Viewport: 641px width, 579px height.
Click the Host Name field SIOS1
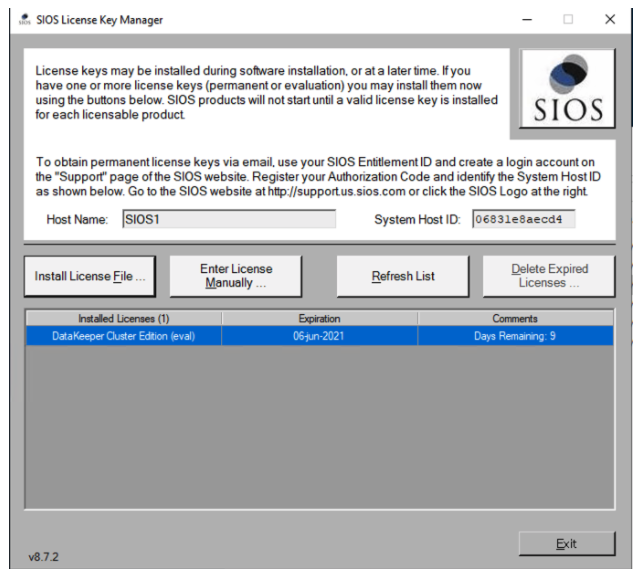coord(229,219)
